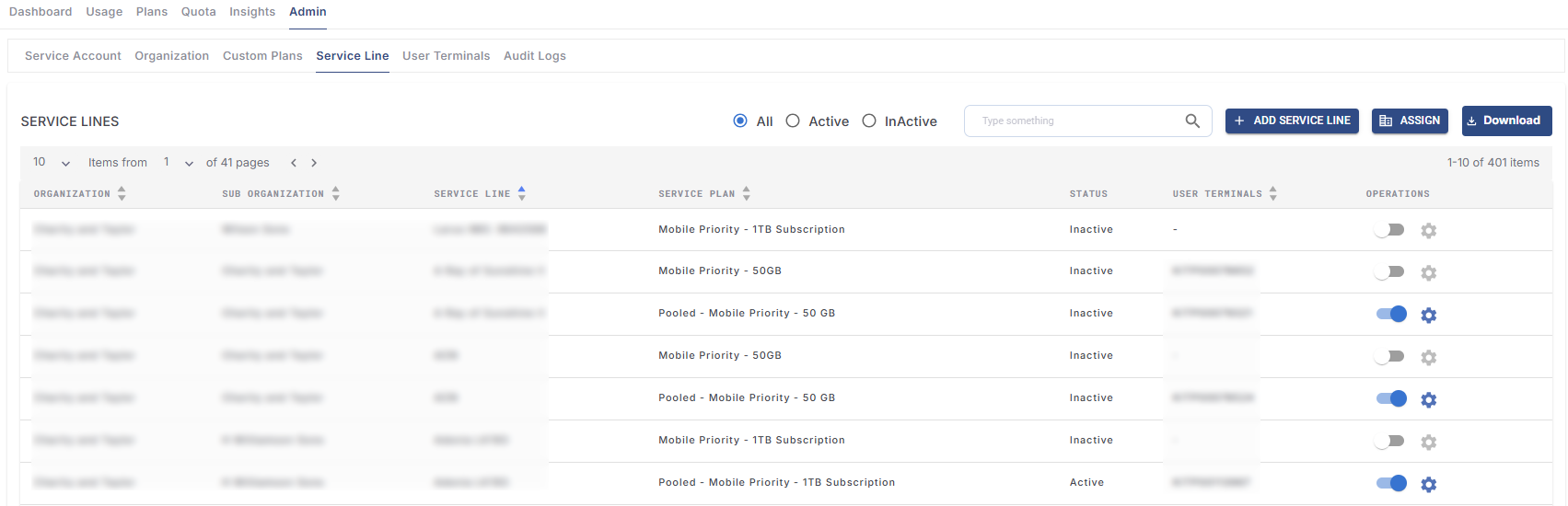This screenshot has height=506, width=1568.
Task: Sort by Organization column
Action: click(x=122, y=194)
